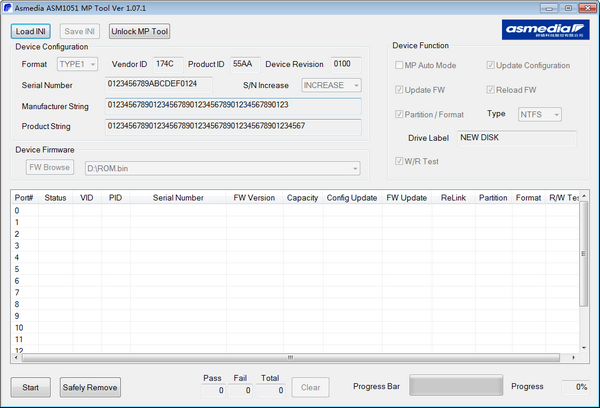The width and height of the screenshot is (600, 408).
Task: Unlock the MP Tool
Action: pyautogui.click(x=140, y=31)
